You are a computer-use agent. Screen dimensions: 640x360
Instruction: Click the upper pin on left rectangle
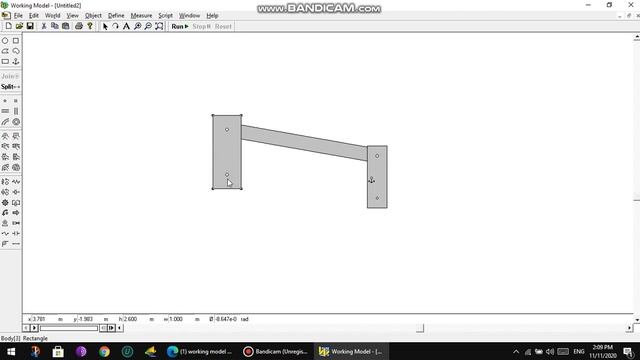click(x=227, y=130)
